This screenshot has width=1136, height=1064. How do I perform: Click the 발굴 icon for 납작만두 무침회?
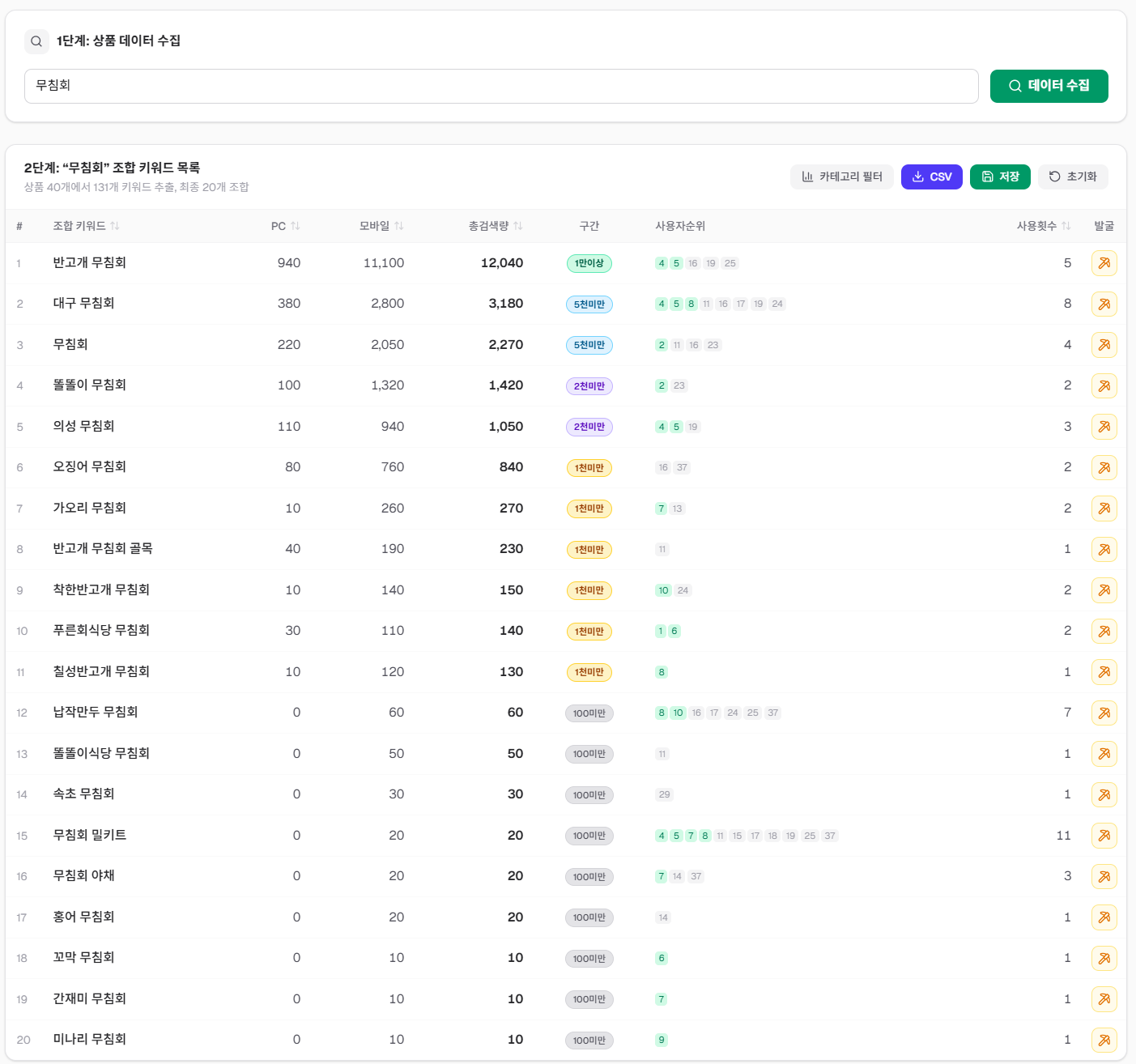pos(1104,713)
